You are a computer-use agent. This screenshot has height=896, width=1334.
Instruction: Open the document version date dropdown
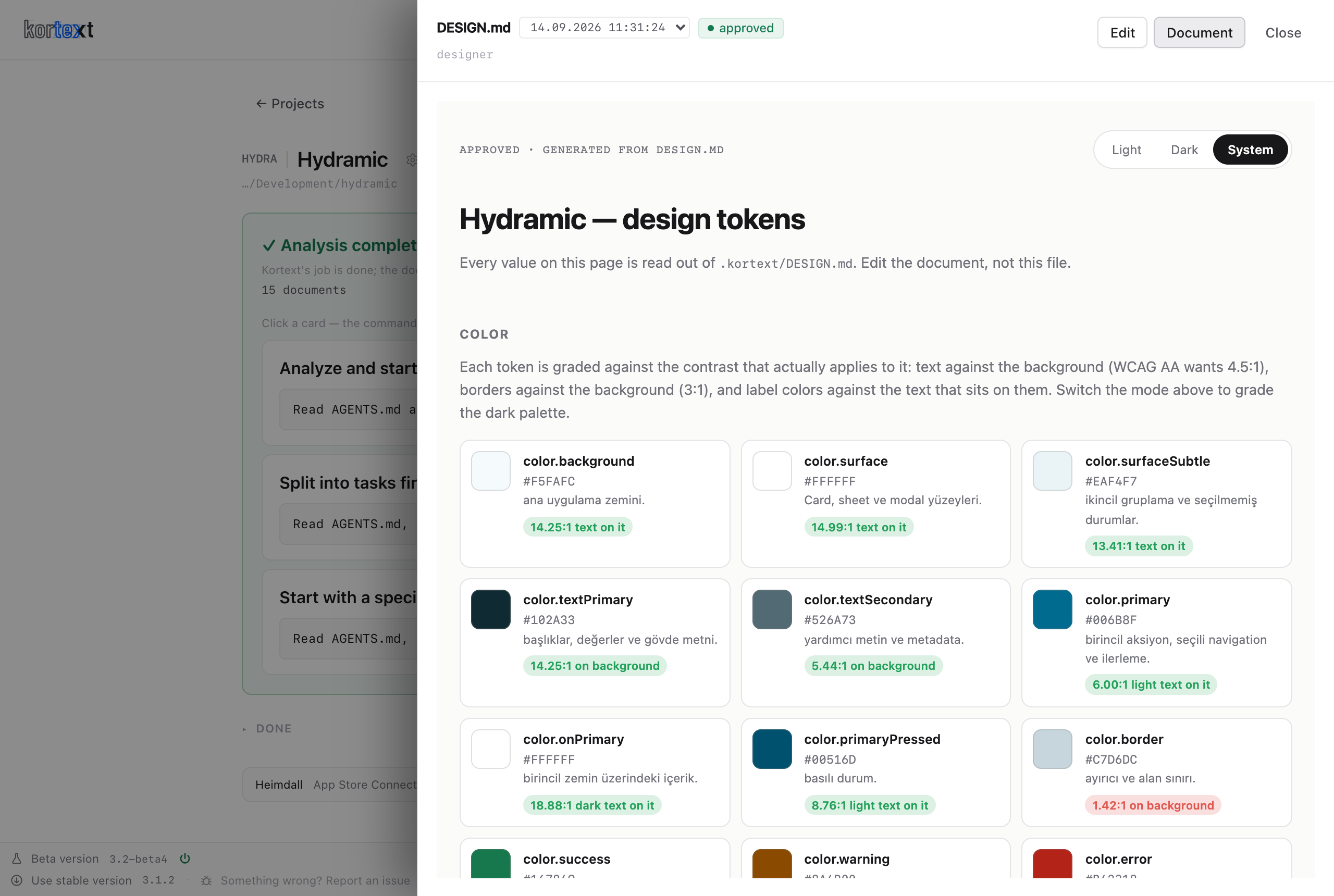click(x=604, y=28)
